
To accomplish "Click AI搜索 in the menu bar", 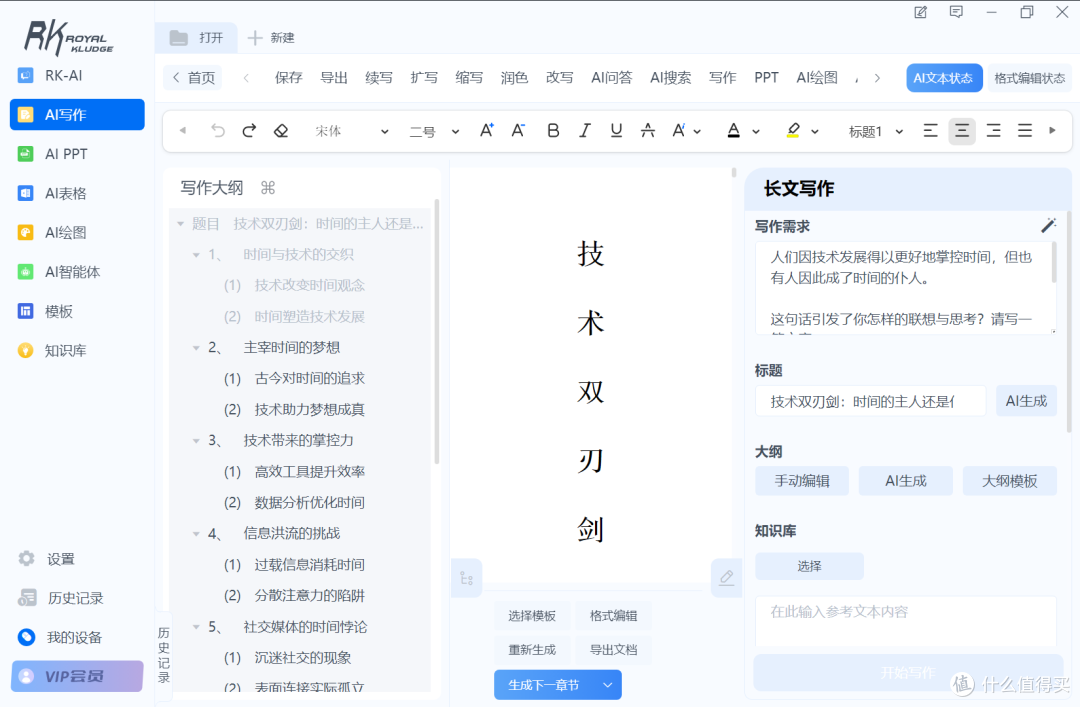I will tap(670, 77).
